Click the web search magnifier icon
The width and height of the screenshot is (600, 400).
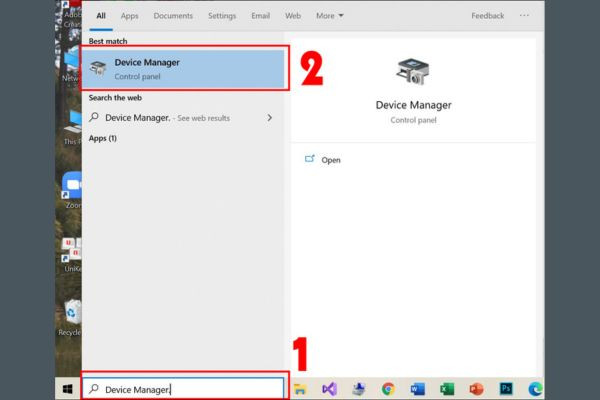coord(94,117)
